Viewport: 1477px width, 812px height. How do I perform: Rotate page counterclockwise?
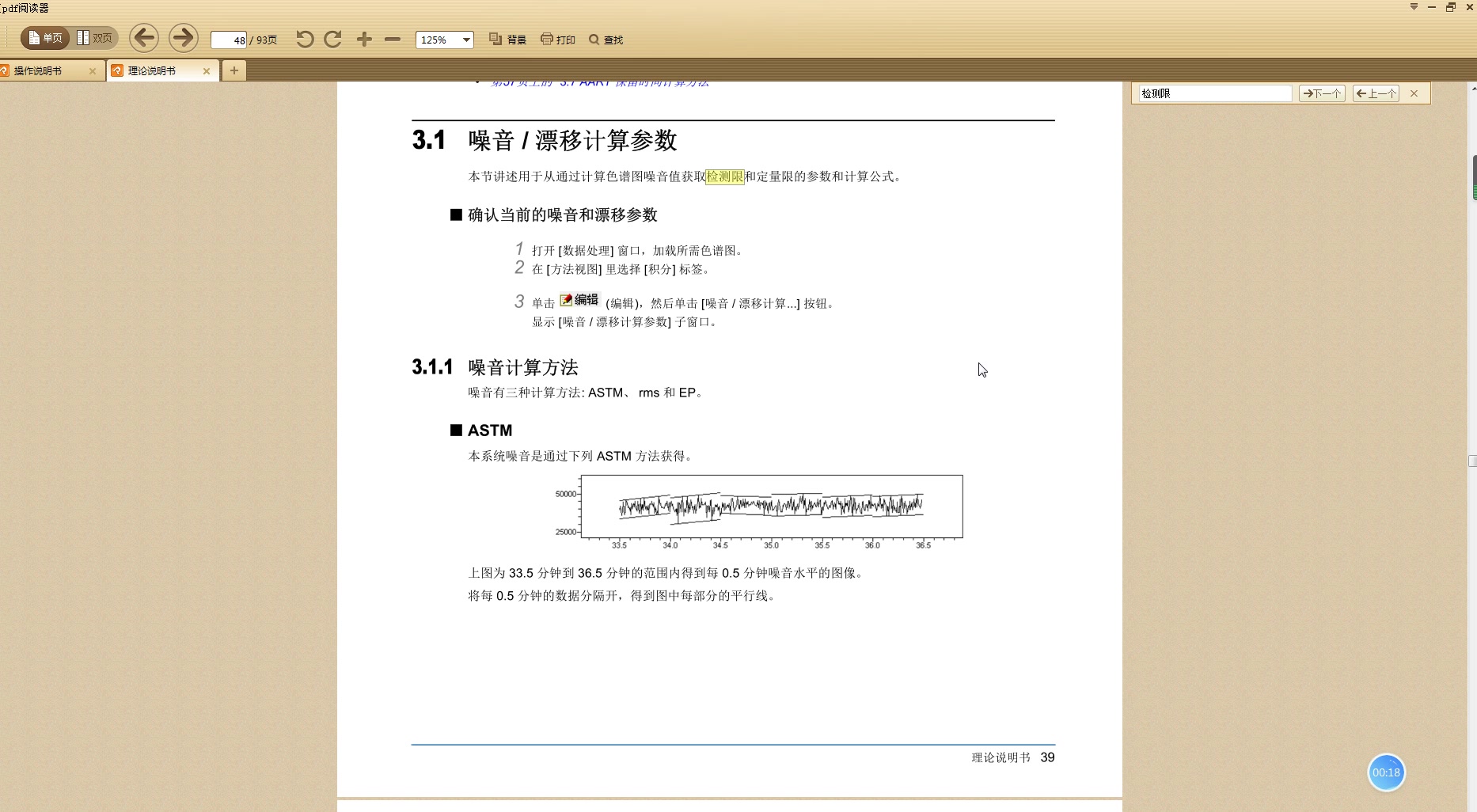pos(305,39)
